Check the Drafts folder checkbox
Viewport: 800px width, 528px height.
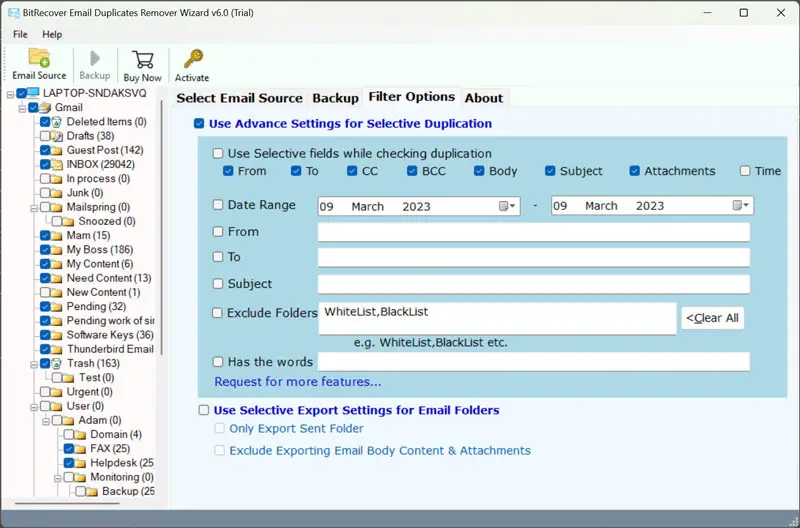pos(45,136)
